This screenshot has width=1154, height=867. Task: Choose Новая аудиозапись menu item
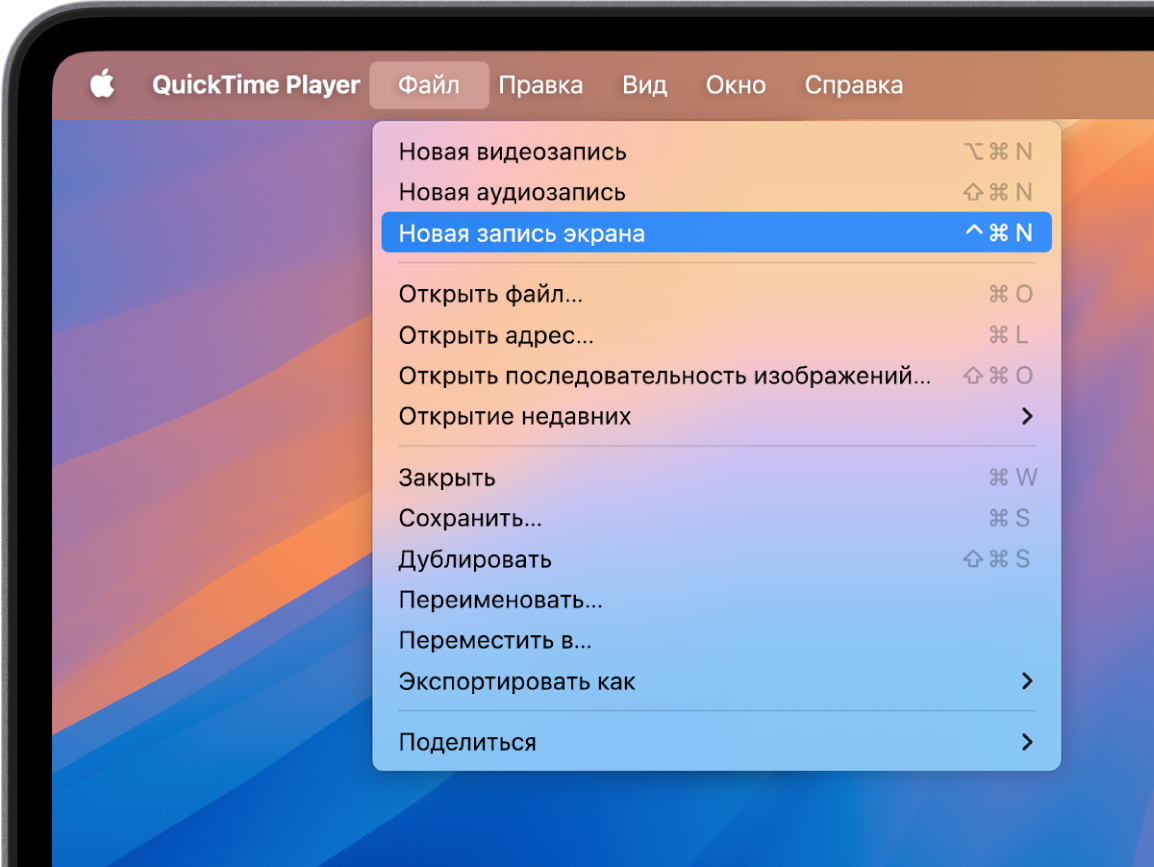pyautogui.click(x=717, y=192)
